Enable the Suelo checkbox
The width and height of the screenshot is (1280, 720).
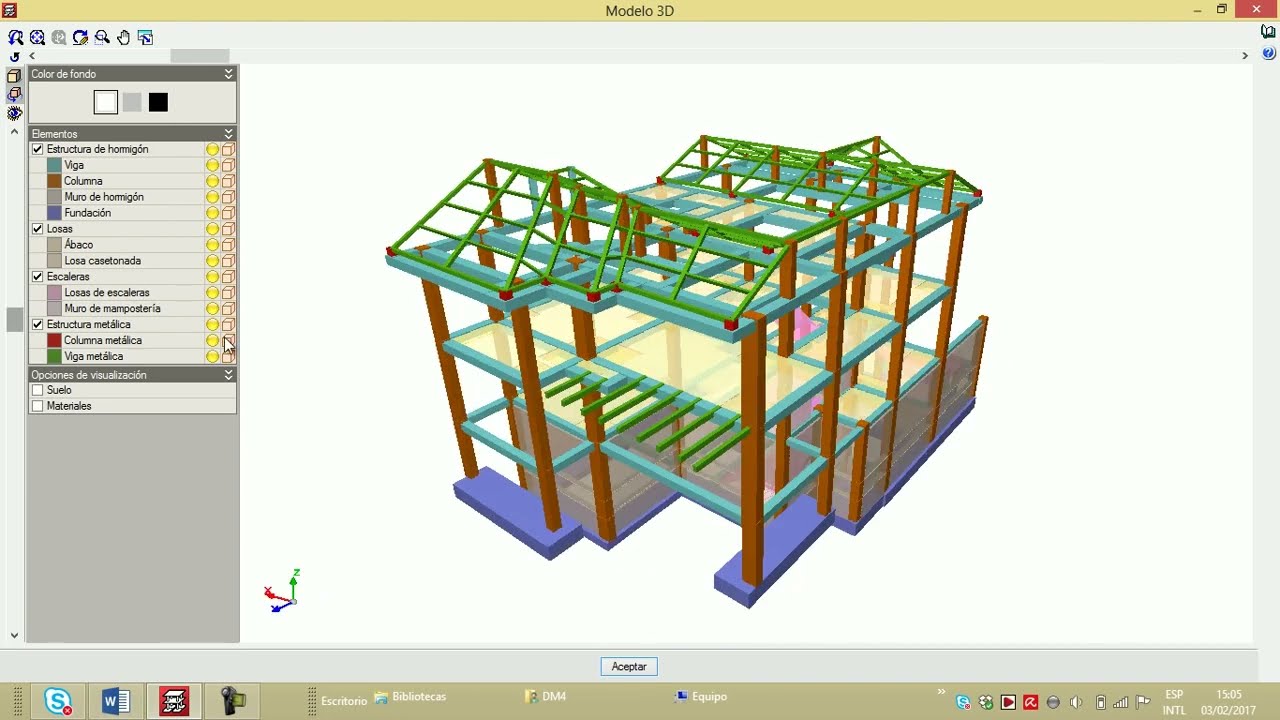(x=38, y=390)
